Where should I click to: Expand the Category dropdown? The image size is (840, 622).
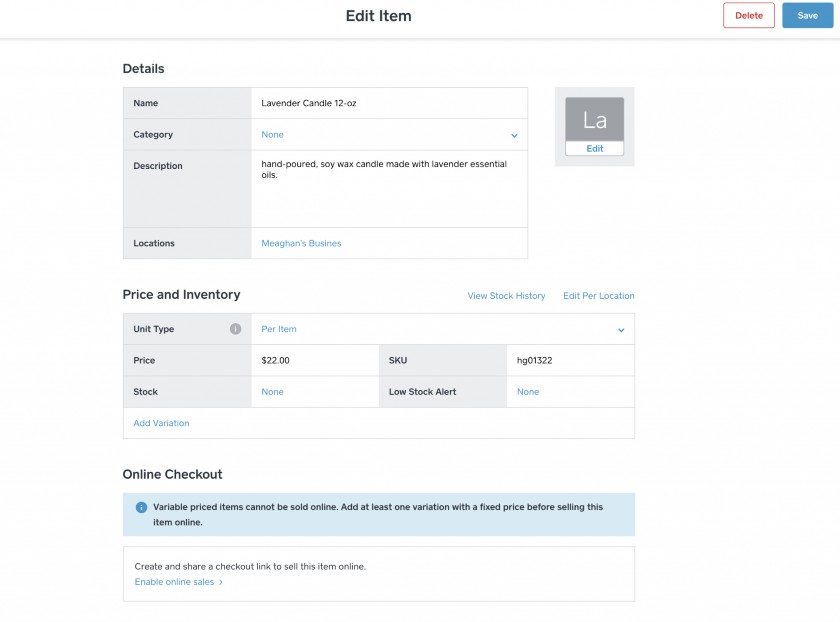(x=514, y=135)
